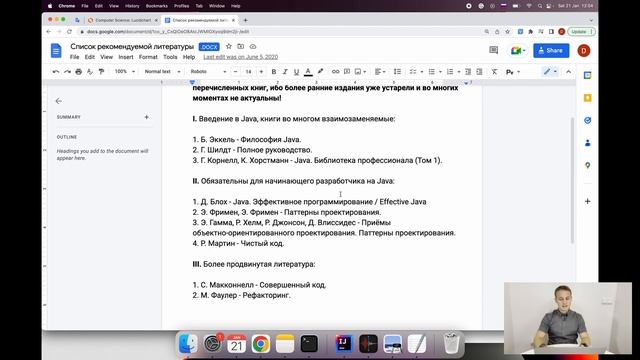Open the text alignment dropdown
Image resolution: width=640 pixels, height=360 pixels.
pyautogui.click(x=380, y=72)
